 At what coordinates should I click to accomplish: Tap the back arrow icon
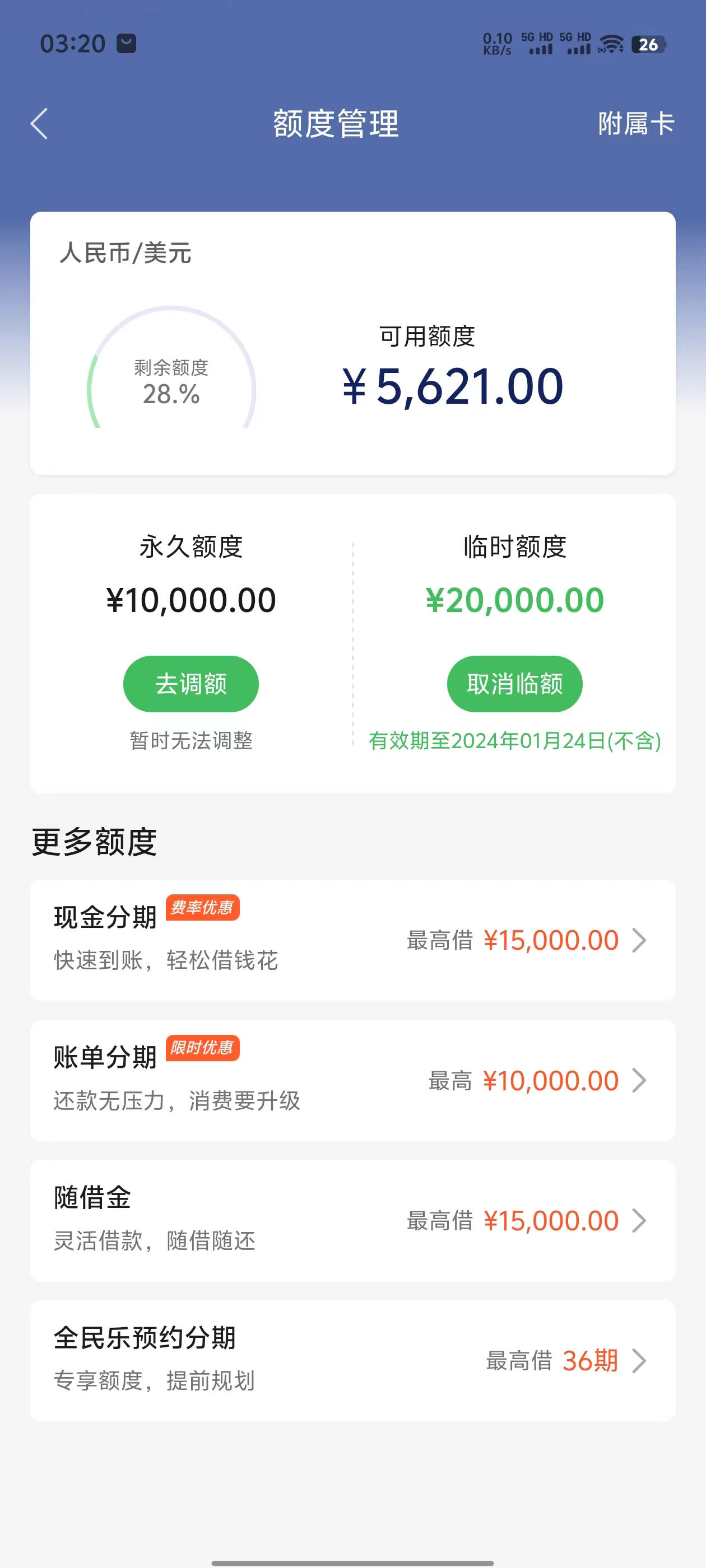[x=39, y=124]
